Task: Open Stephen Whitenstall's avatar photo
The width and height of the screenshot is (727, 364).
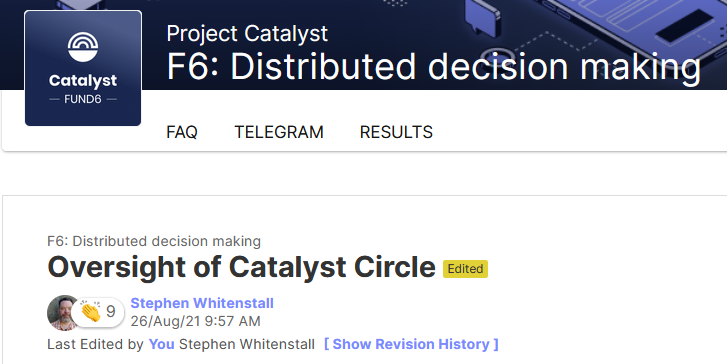Action: (63, 313)
